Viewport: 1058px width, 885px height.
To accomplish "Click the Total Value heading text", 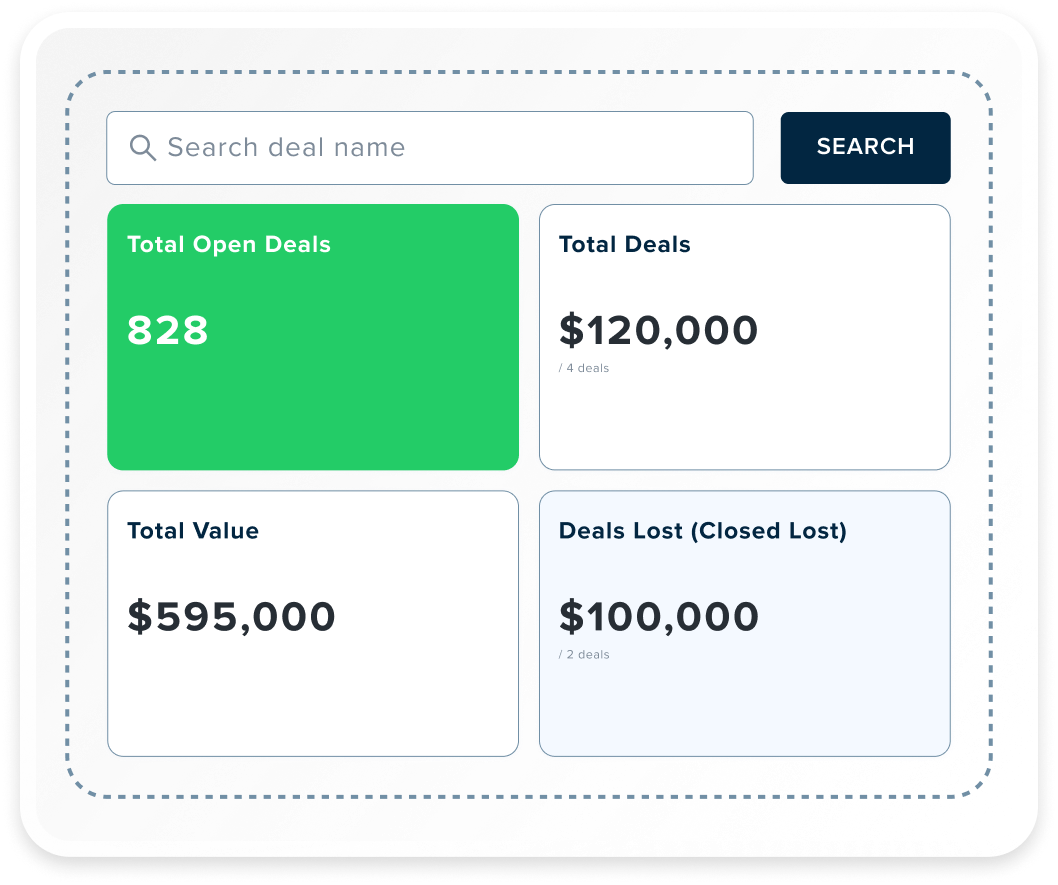I will [191, 531].
